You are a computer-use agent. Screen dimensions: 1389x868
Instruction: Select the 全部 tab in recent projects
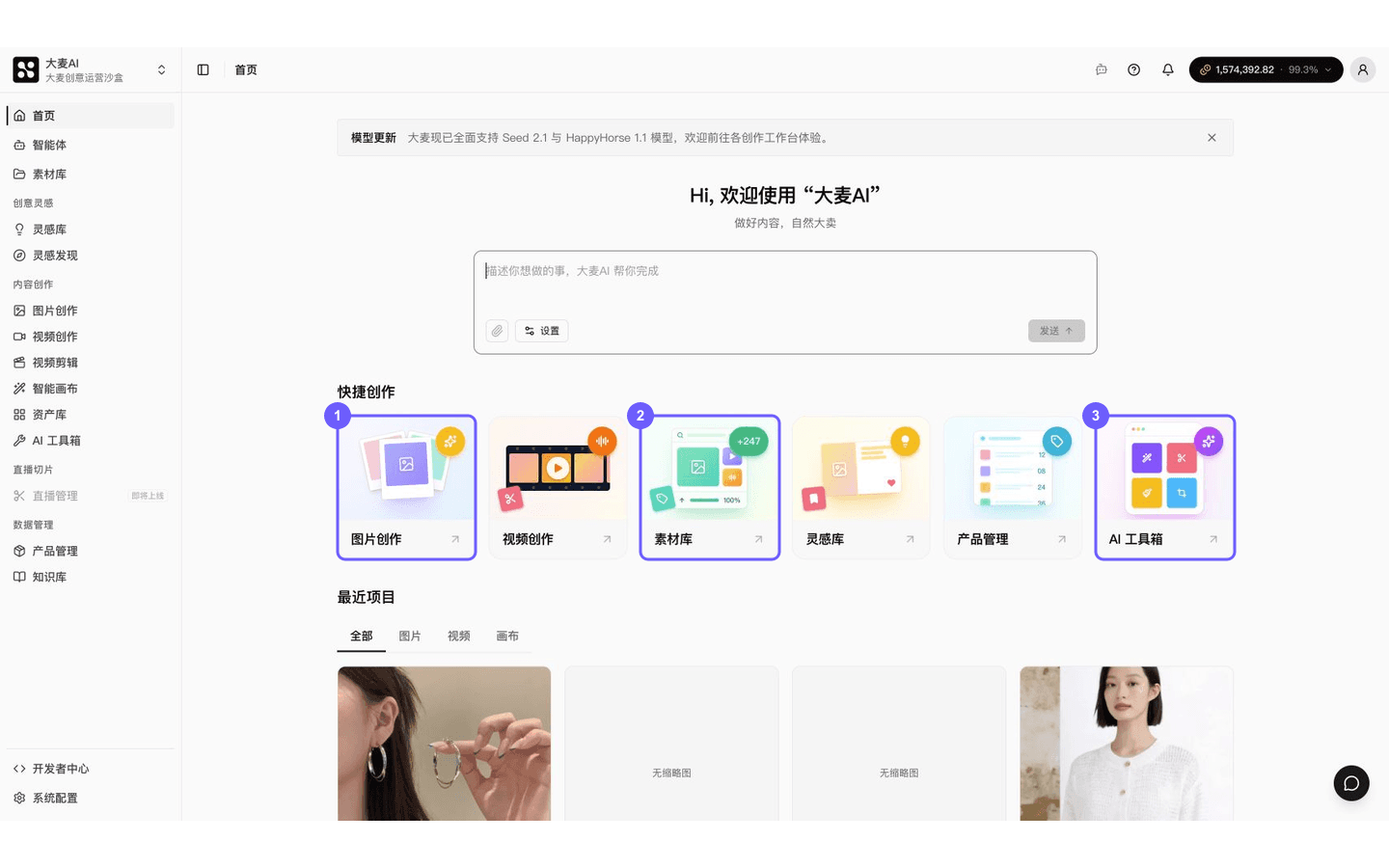[x=362, y=637]
